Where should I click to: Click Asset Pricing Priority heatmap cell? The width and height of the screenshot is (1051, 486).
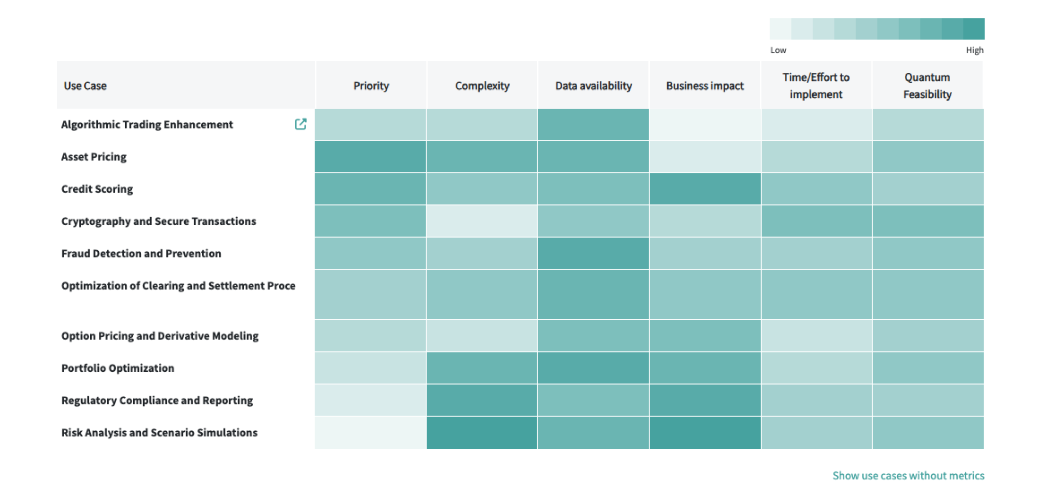(371, 157)
